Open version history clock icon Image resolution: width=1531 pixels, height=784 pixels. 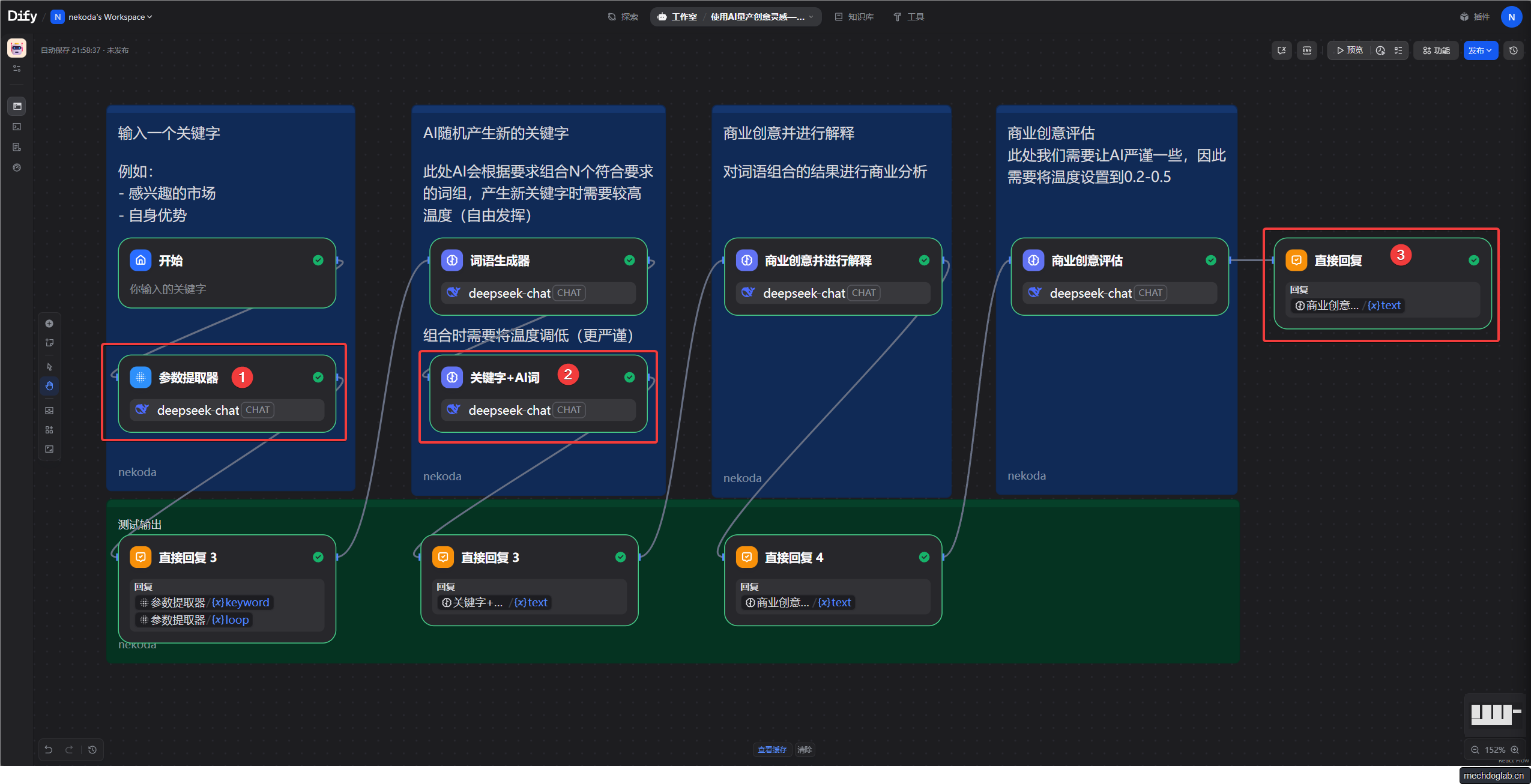1514,50
